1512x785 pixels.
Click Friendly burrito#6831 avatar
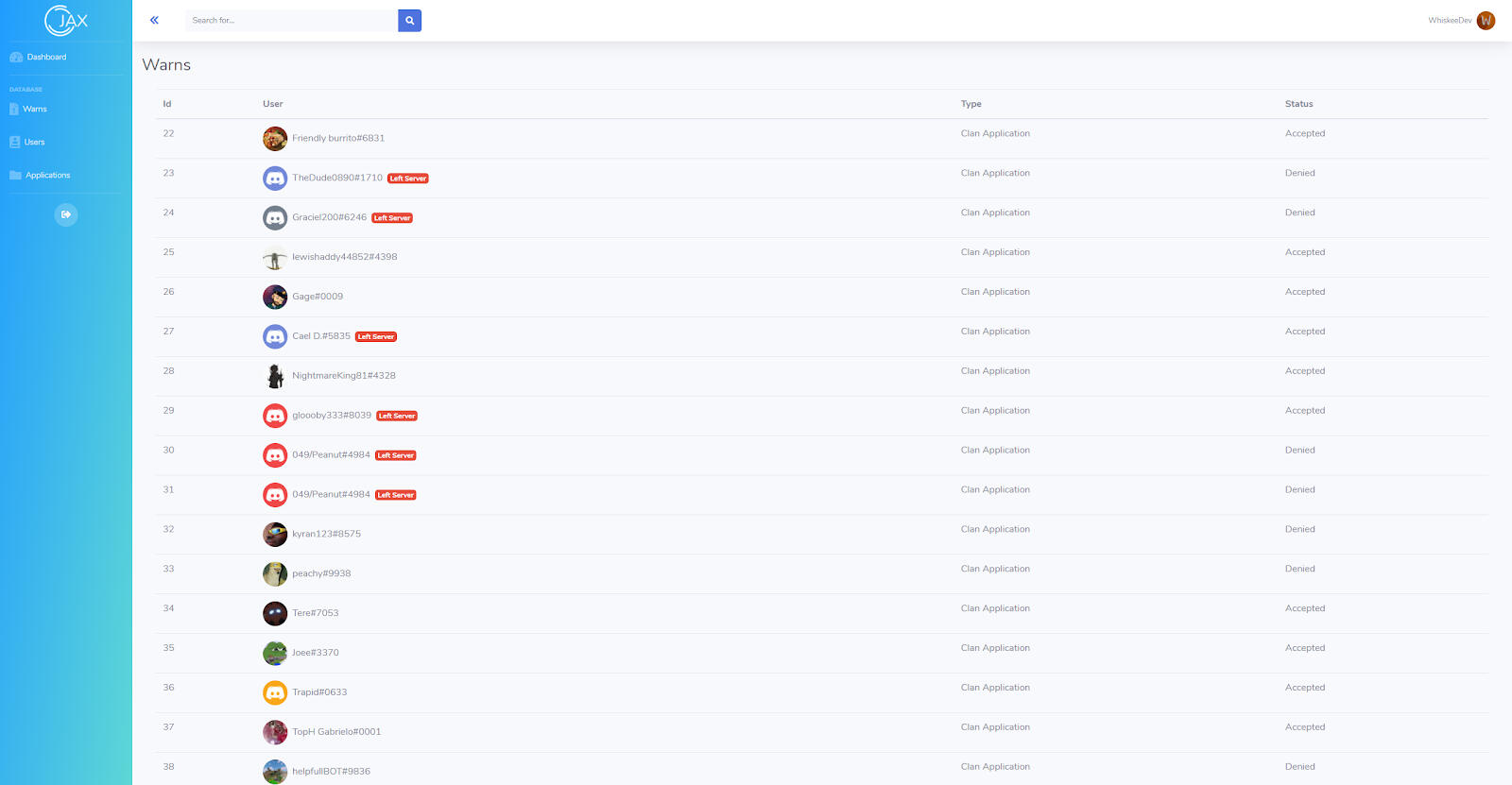(275, 139)
